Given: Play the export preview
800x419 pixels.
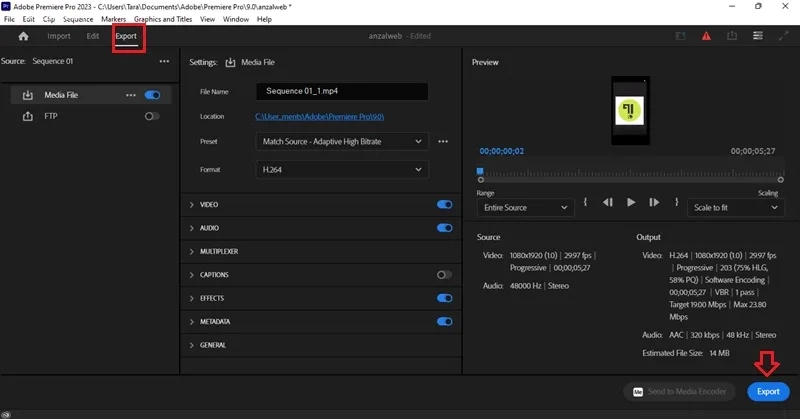Looking at the screenshot, I should (x=631, y=203).
